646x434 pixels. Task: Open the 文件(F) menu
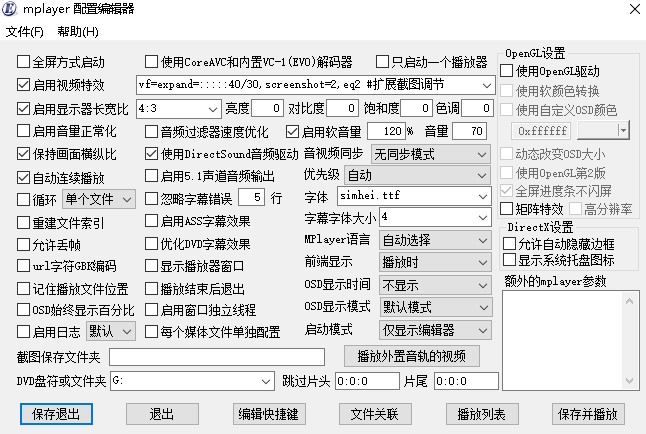[x=25, y=32]
